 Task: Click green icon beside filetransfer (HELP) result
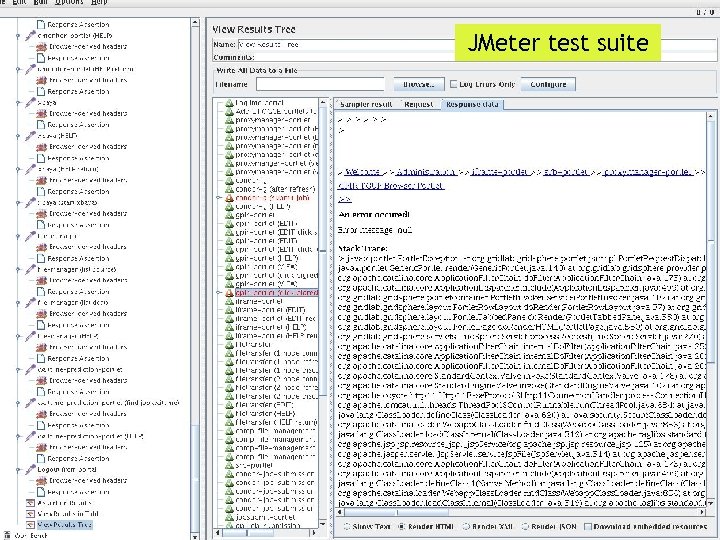(x=230, y=413)
